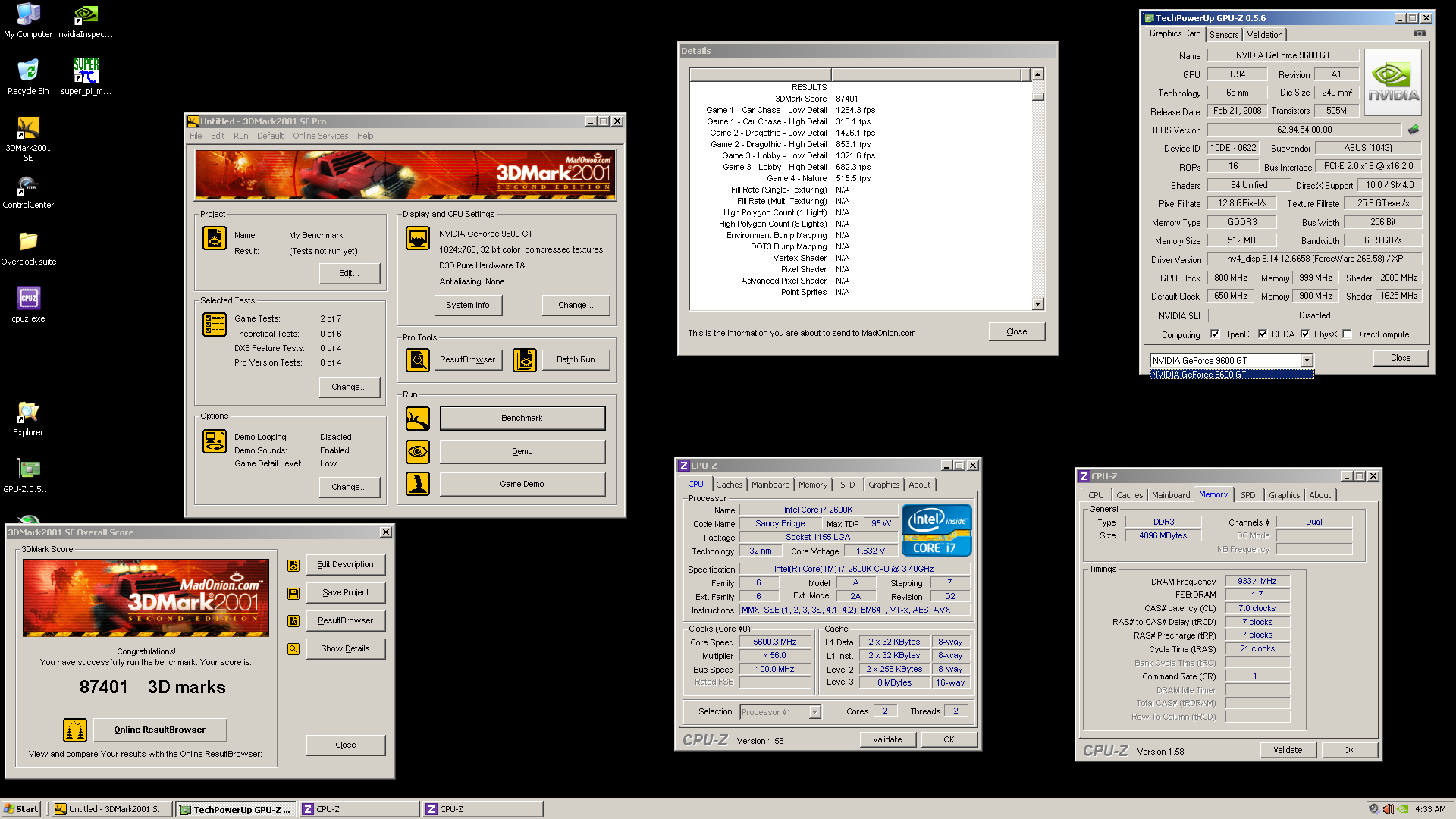Click the BIOS save icon in GPU-Z
Screen dimensions: 1456x819
1414,130
